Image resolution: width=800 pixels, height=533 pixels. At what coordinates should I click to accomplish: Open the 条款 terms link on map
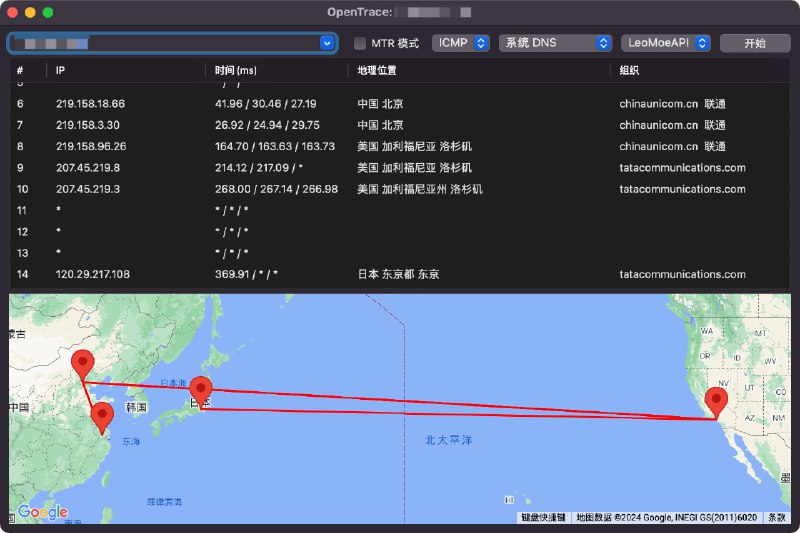tap(777, 517)
